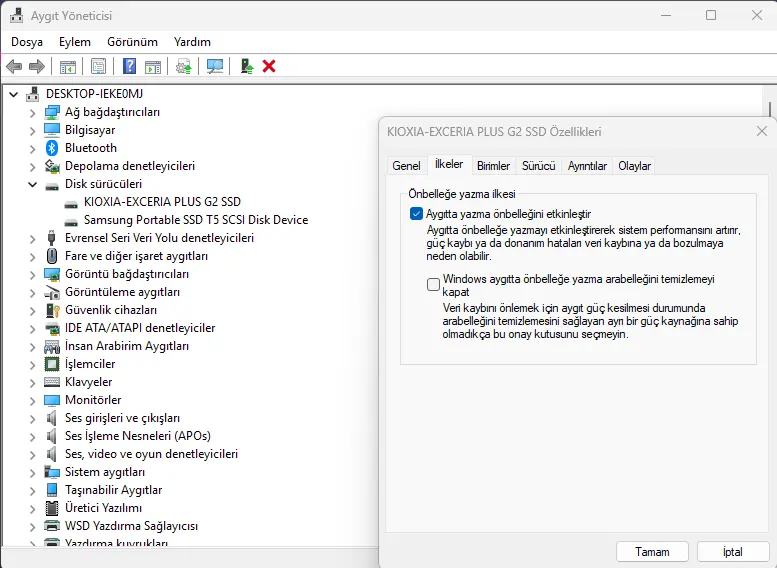The width and height of the screenshot is (777, 568).
Task: Open the Eylem menu
Action: point(75,42)
